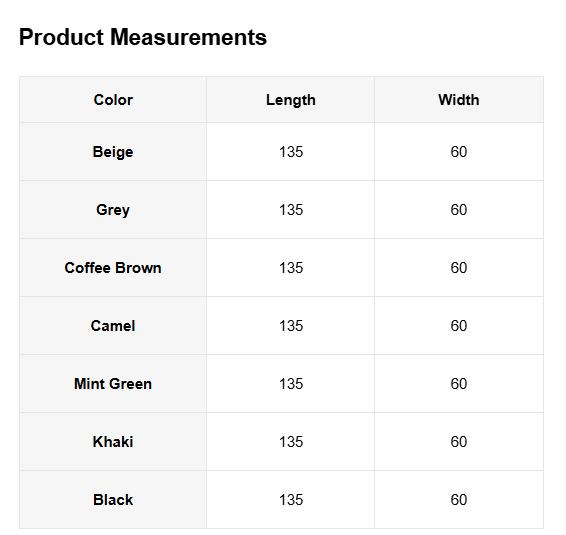Click the Grey row label
The width and height of the screenshot is (566, 535).
click(x=113, y=210)
